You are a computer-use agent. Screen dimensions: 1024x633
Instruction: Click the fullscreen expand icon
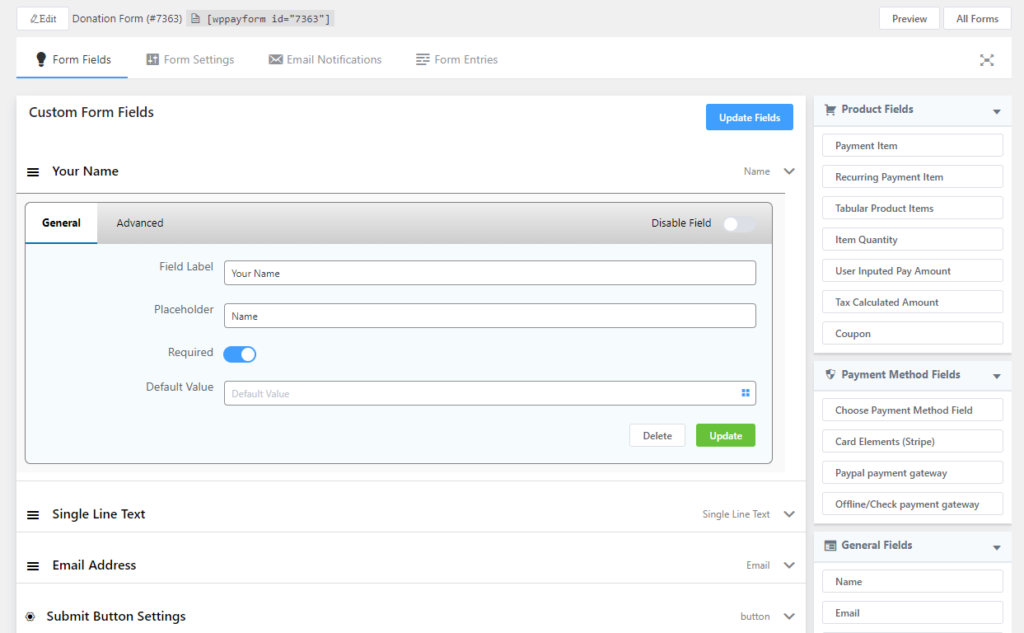click(x=987, y=60)
